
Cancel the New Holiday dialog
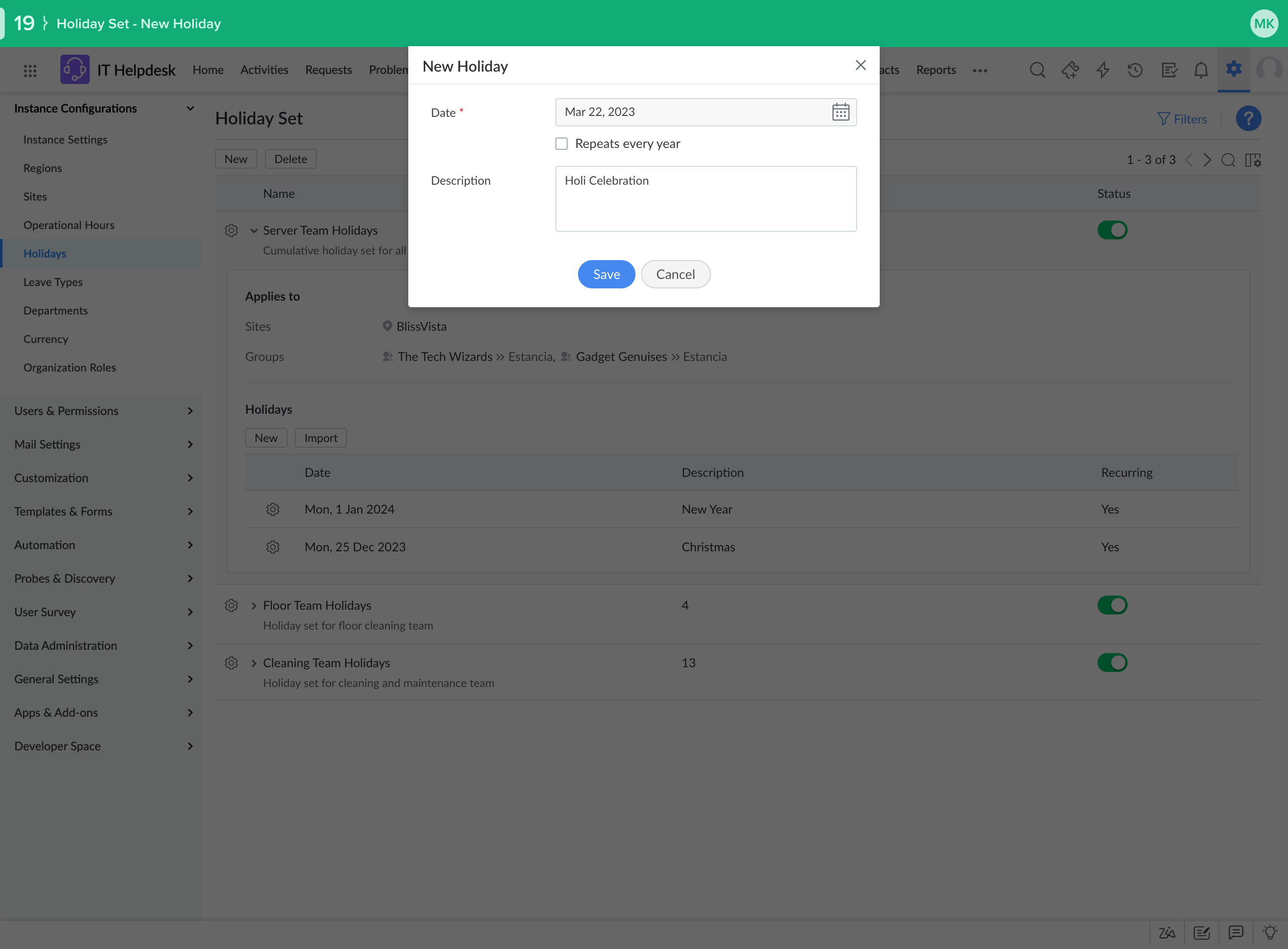click(x=675, y=275)
